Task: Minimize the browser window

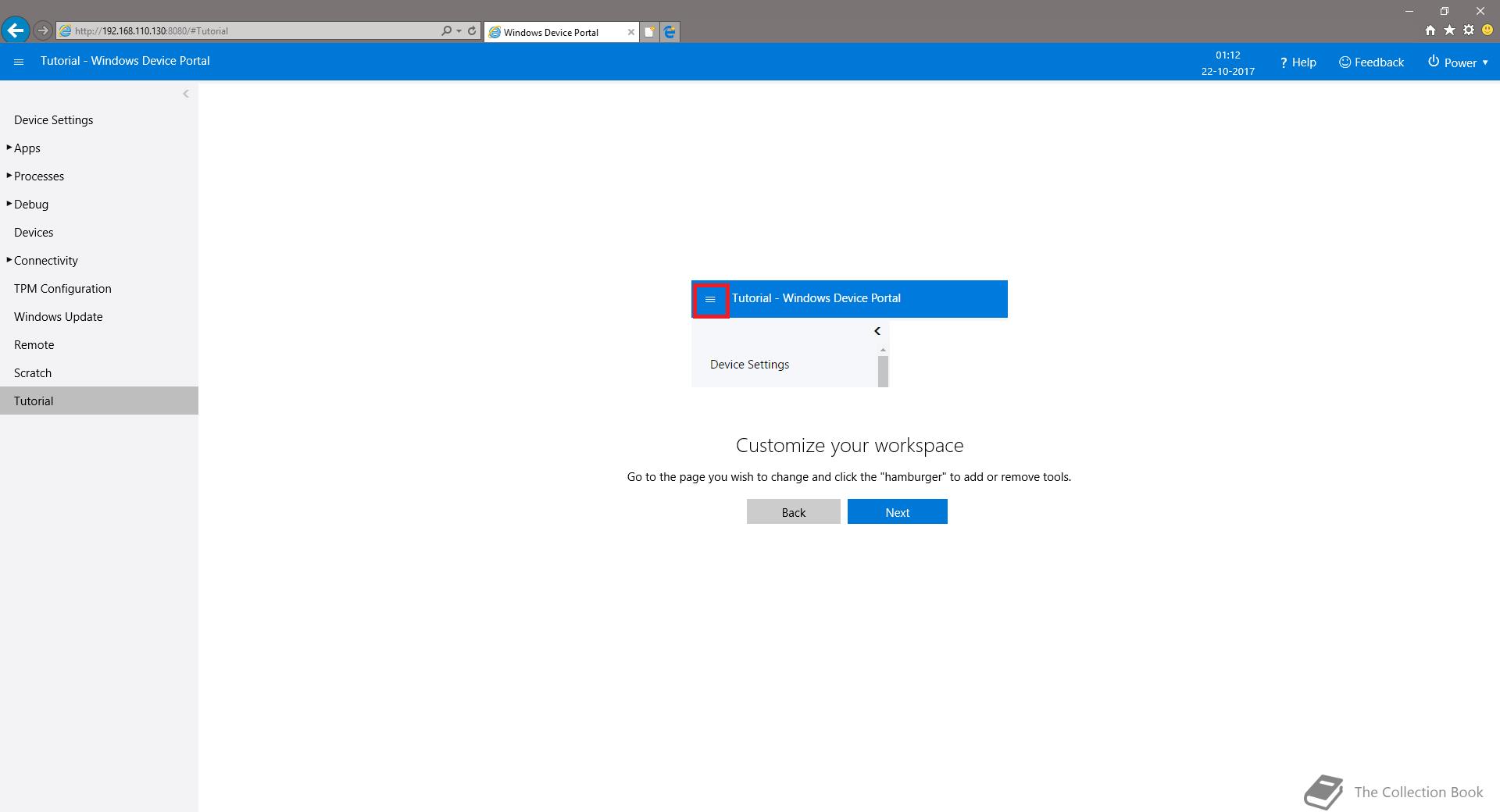Action: pos(1409,11)
